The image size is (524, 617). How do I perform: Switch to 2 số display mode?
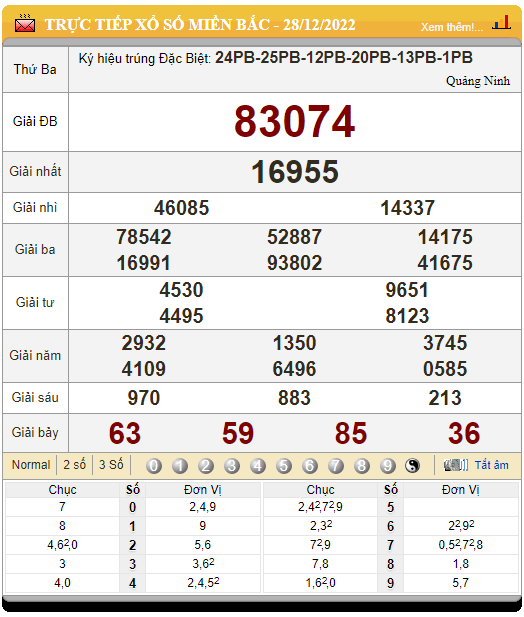coord(75,465)
